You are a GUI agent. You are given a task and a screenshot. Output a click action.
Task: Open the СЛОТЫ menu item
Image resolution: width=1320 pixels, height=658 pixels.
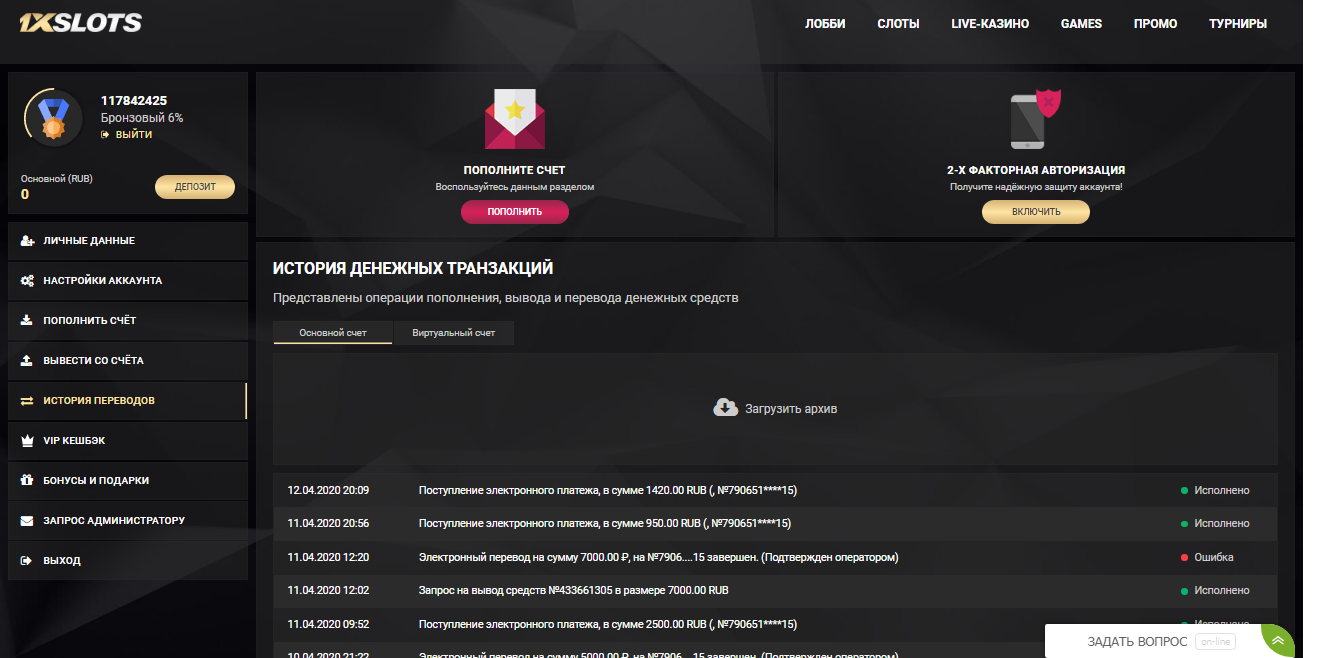898,23
